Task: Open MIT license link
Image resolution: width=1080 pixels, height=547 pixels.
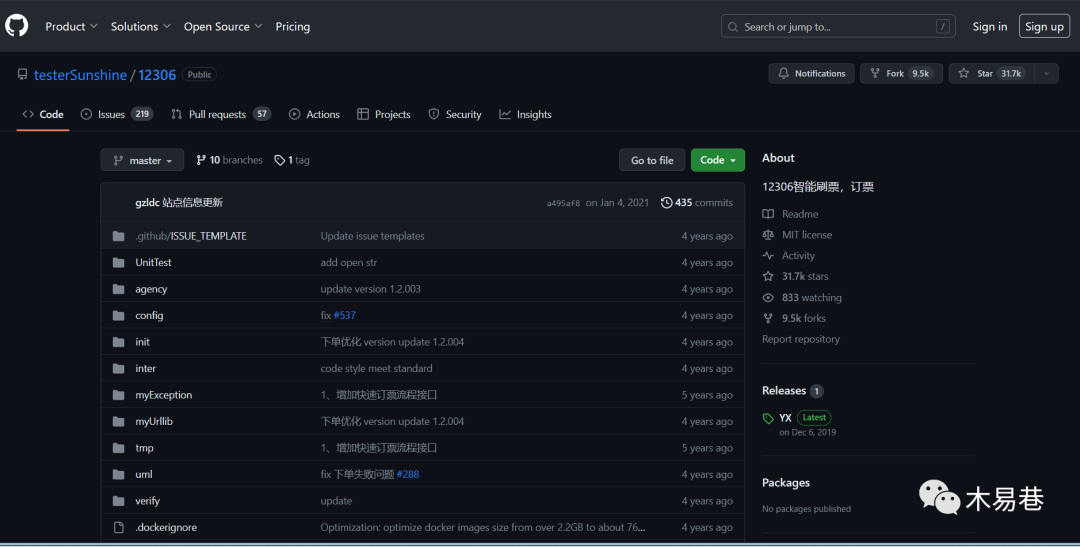Action: (797, 235)
